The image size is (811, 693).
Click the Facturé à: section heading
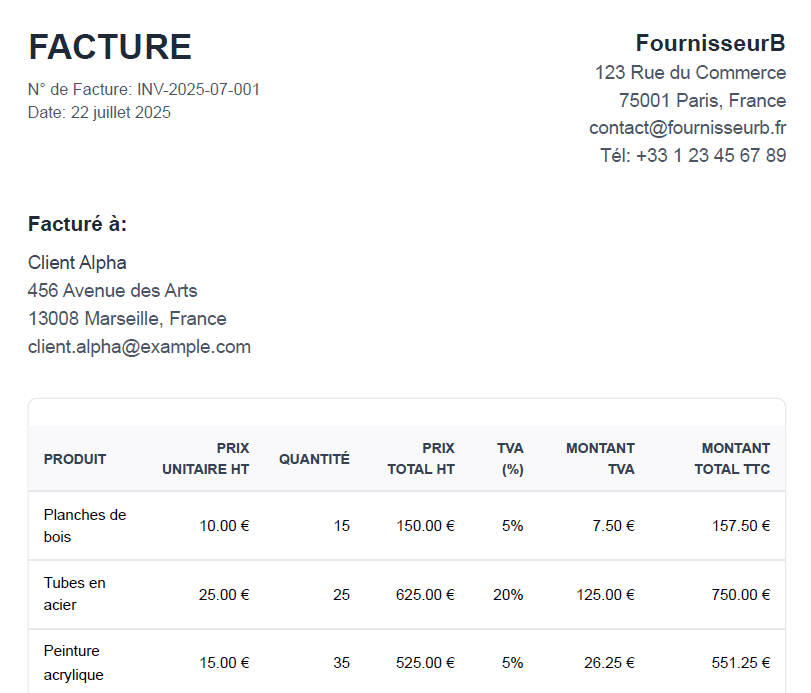point(77,224)
